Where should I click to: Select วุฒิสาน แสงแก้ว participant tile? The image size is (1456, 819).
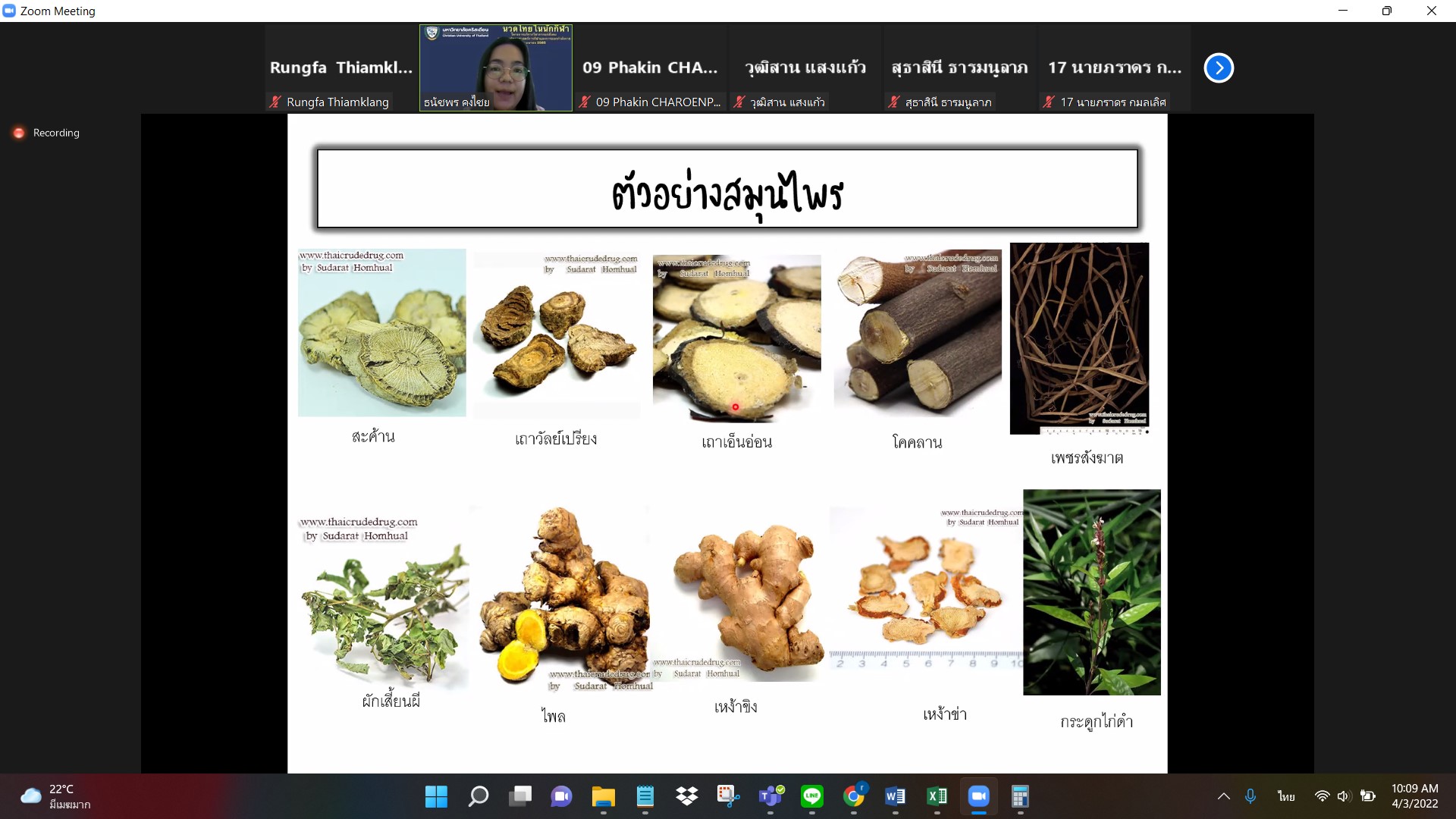pos(805,68)
